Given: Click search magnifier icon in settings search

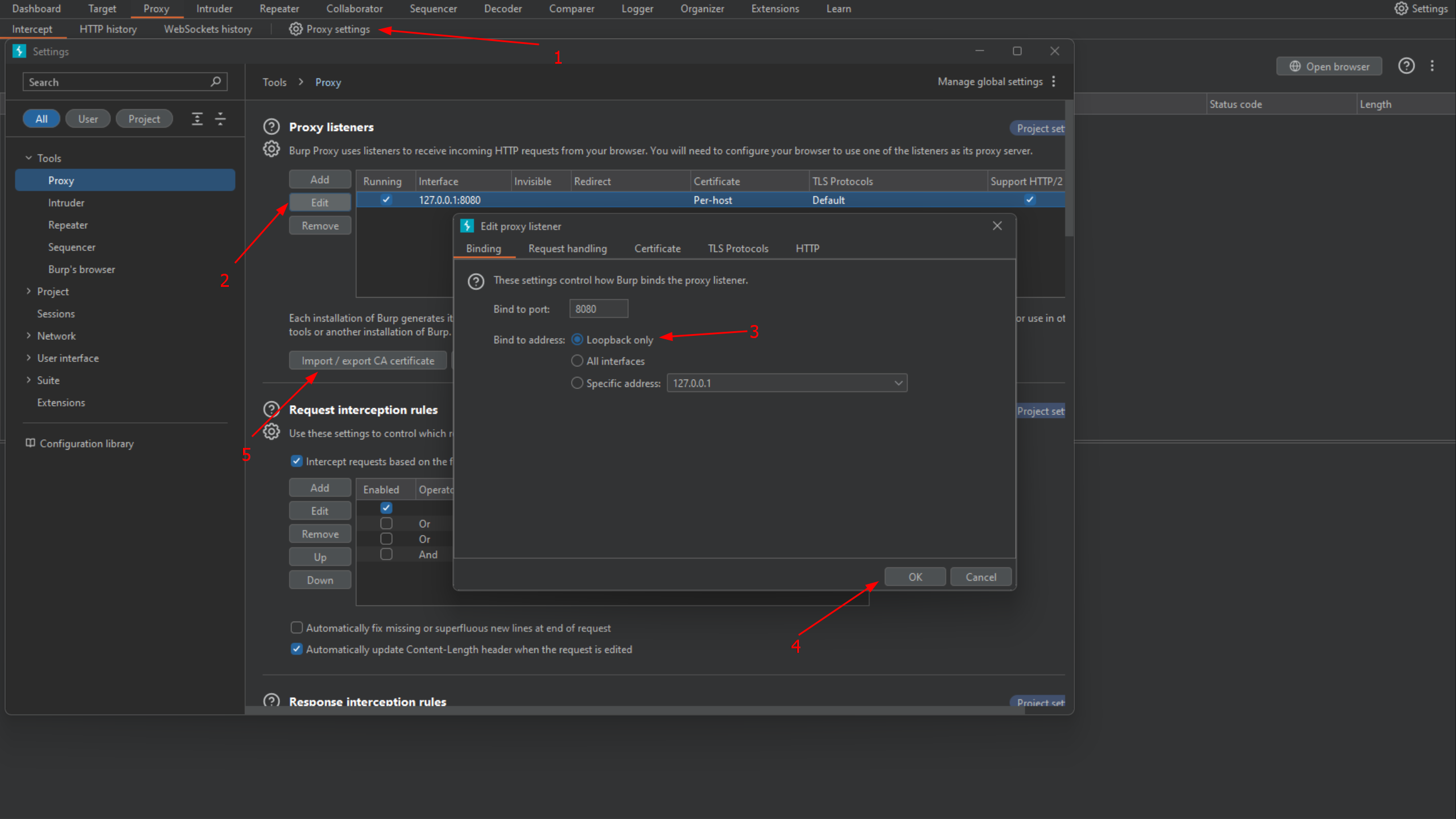Looking at the screenshot, I should 216,82.
